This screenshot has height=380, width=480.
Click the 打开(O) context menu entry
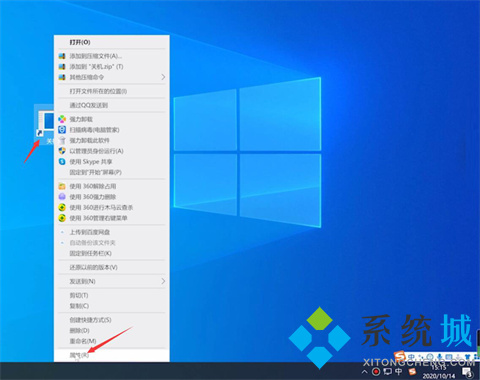112,42
